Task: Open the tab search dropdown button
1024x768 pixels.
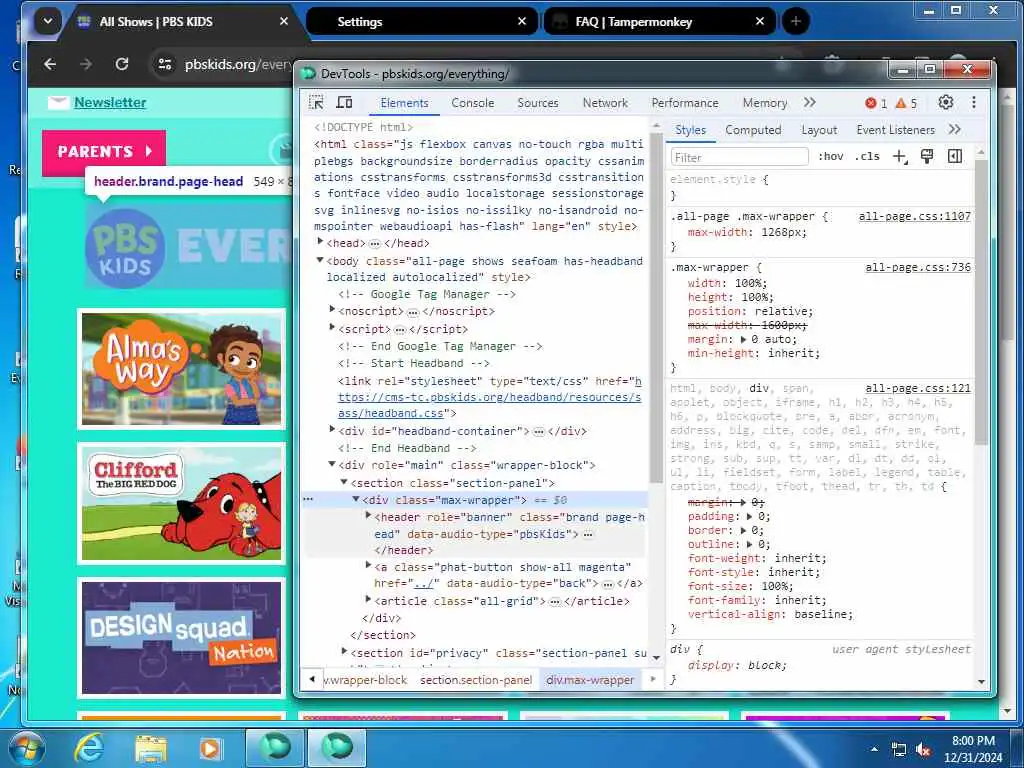Action: 48,22
